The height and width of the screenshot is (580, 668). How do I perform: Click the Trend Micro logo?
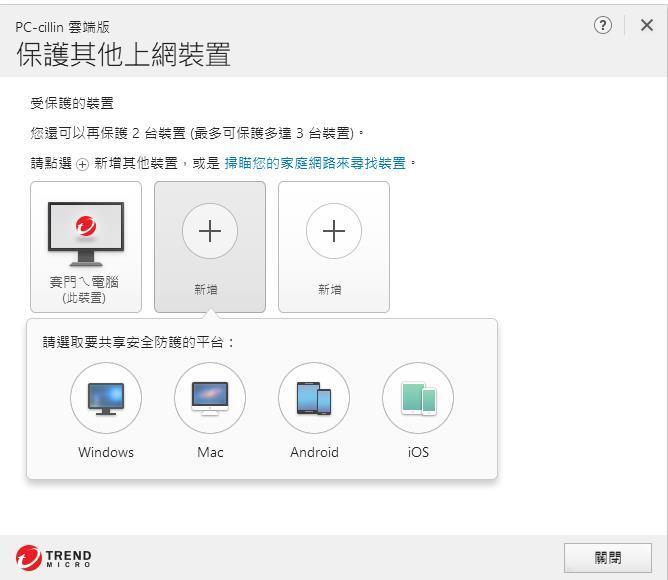(x=54, y=557)
